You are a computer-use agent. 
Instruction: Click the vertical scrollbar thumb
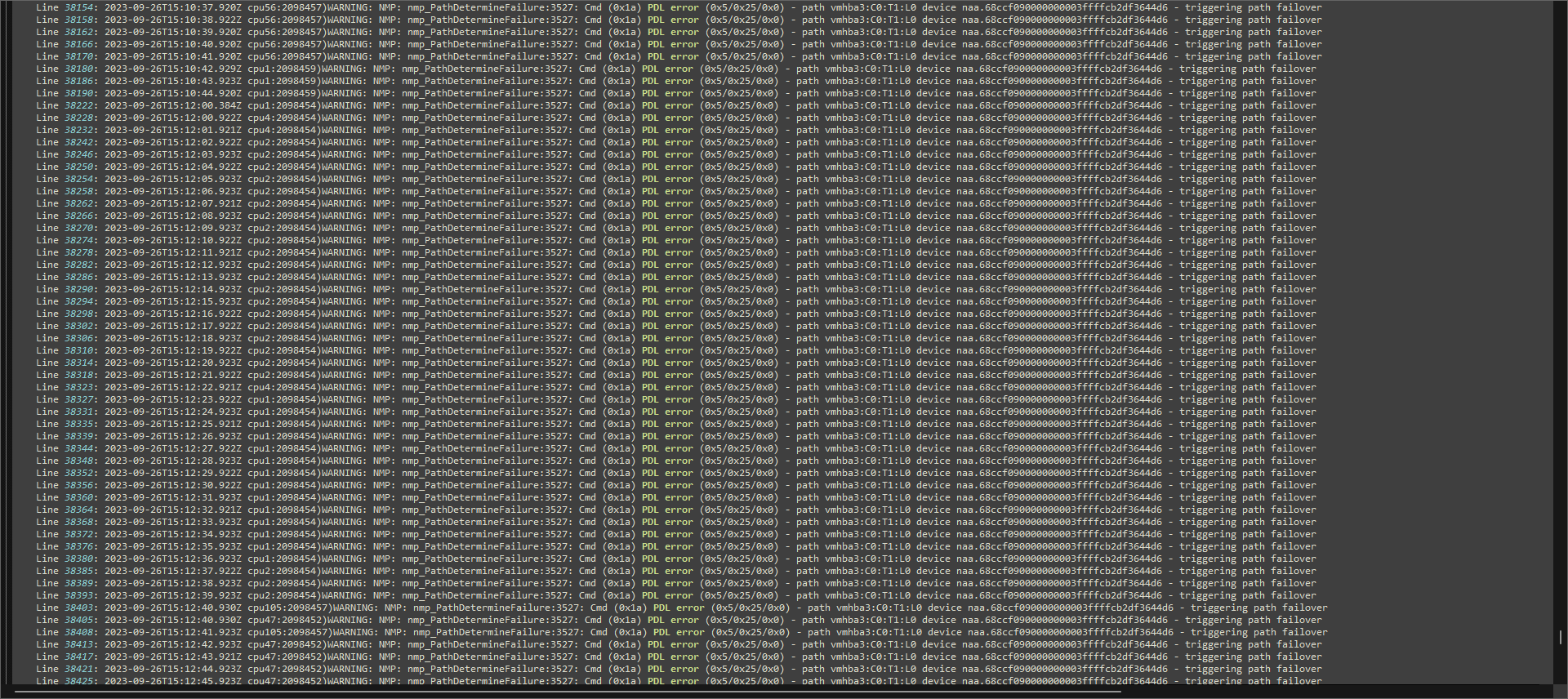(1560, 637)
